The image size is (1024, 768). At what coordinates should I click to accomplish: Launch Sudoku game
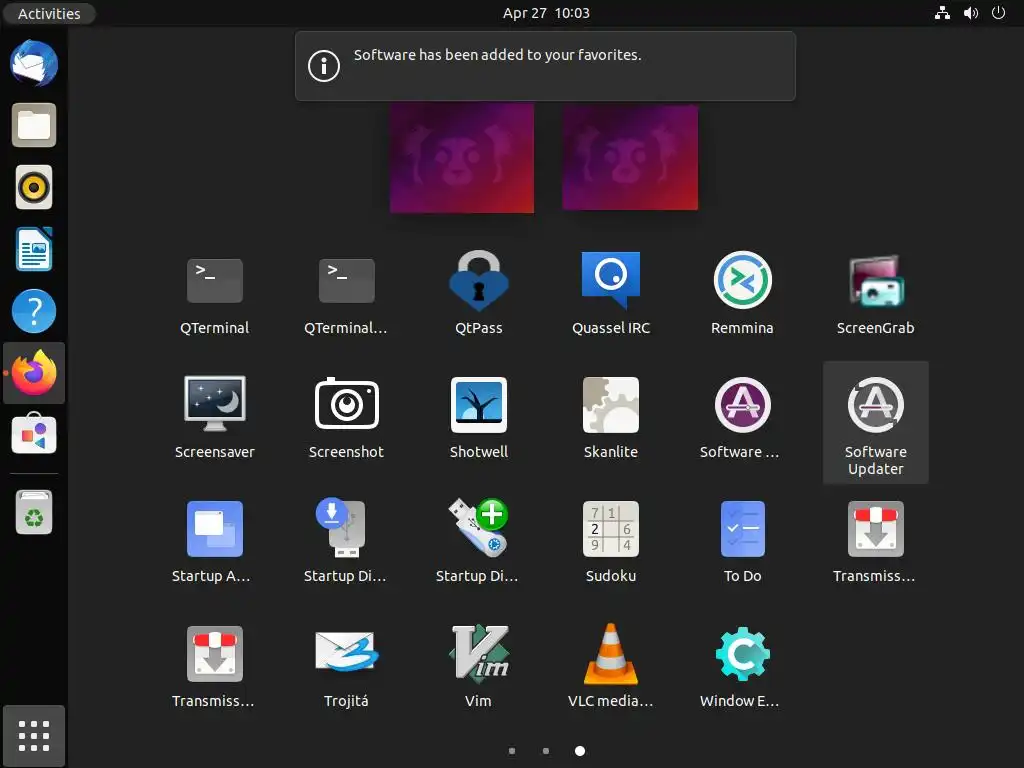611,542
